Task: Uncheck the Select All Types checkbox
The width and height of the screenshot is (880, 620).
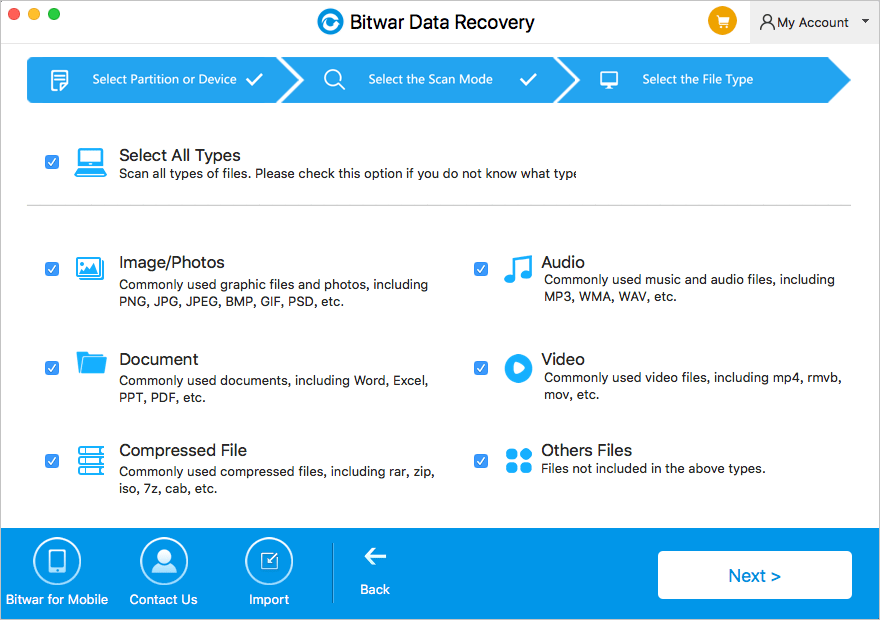Action: pos(52,162)
